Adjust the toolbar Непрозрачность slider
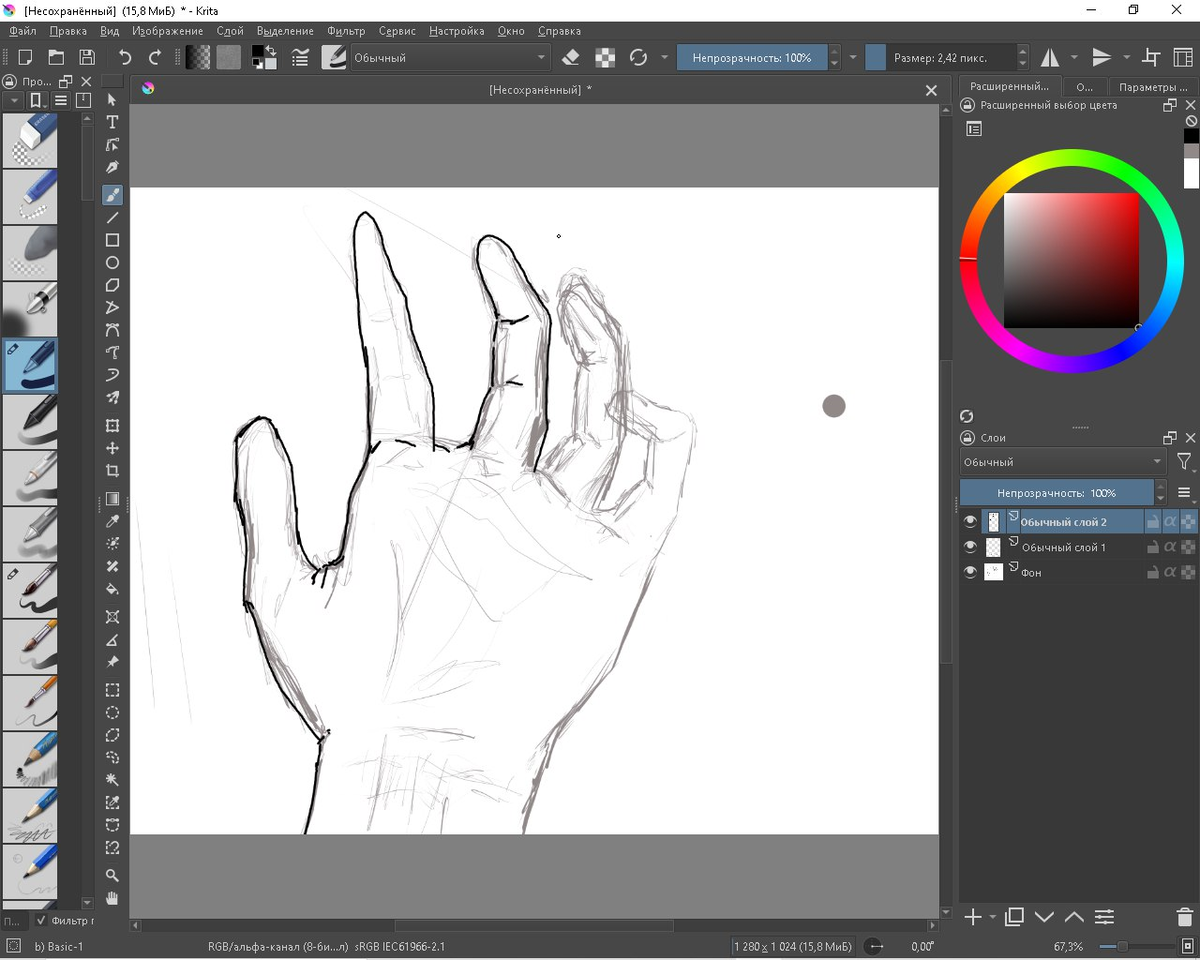This screenshot has width=1200, height=960. 752,57
